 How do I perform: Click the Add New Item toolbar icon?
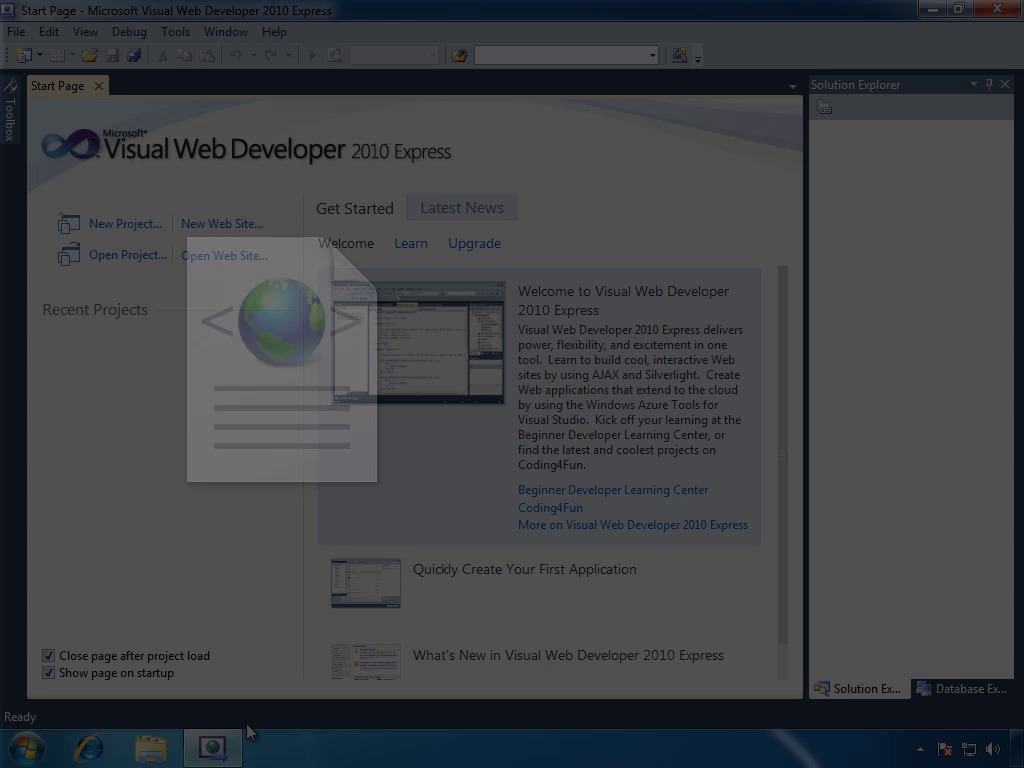pyautogui.click(x=57, y=56)
